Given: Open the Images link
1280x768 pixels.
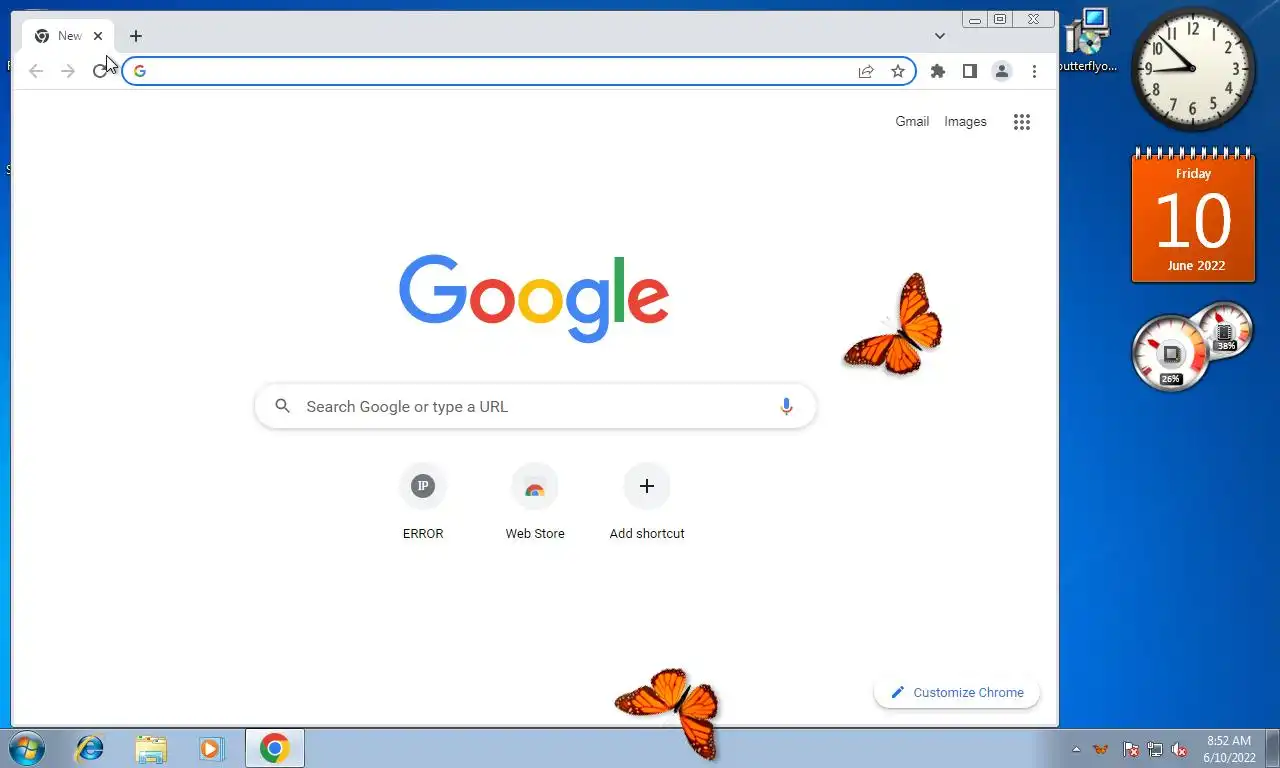Looking at the screenshot, I should (x=965, y=122).
